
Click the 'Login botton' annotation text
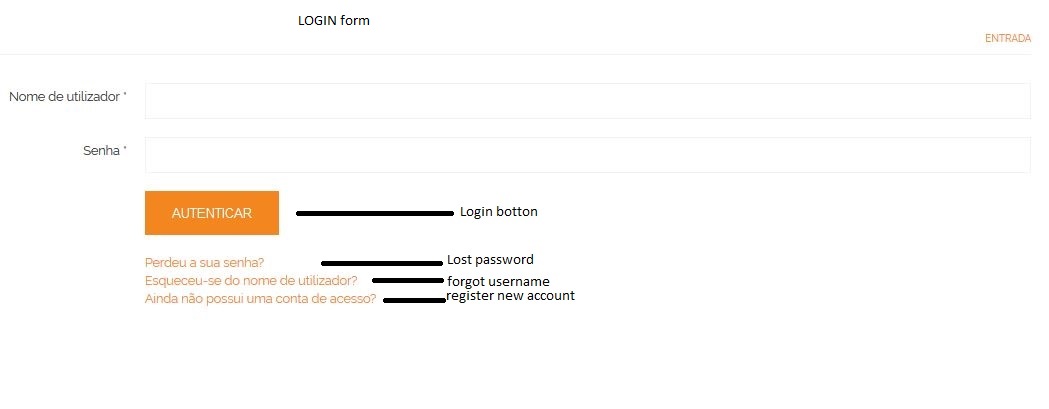pyautogui.click(x=498, y=212)
